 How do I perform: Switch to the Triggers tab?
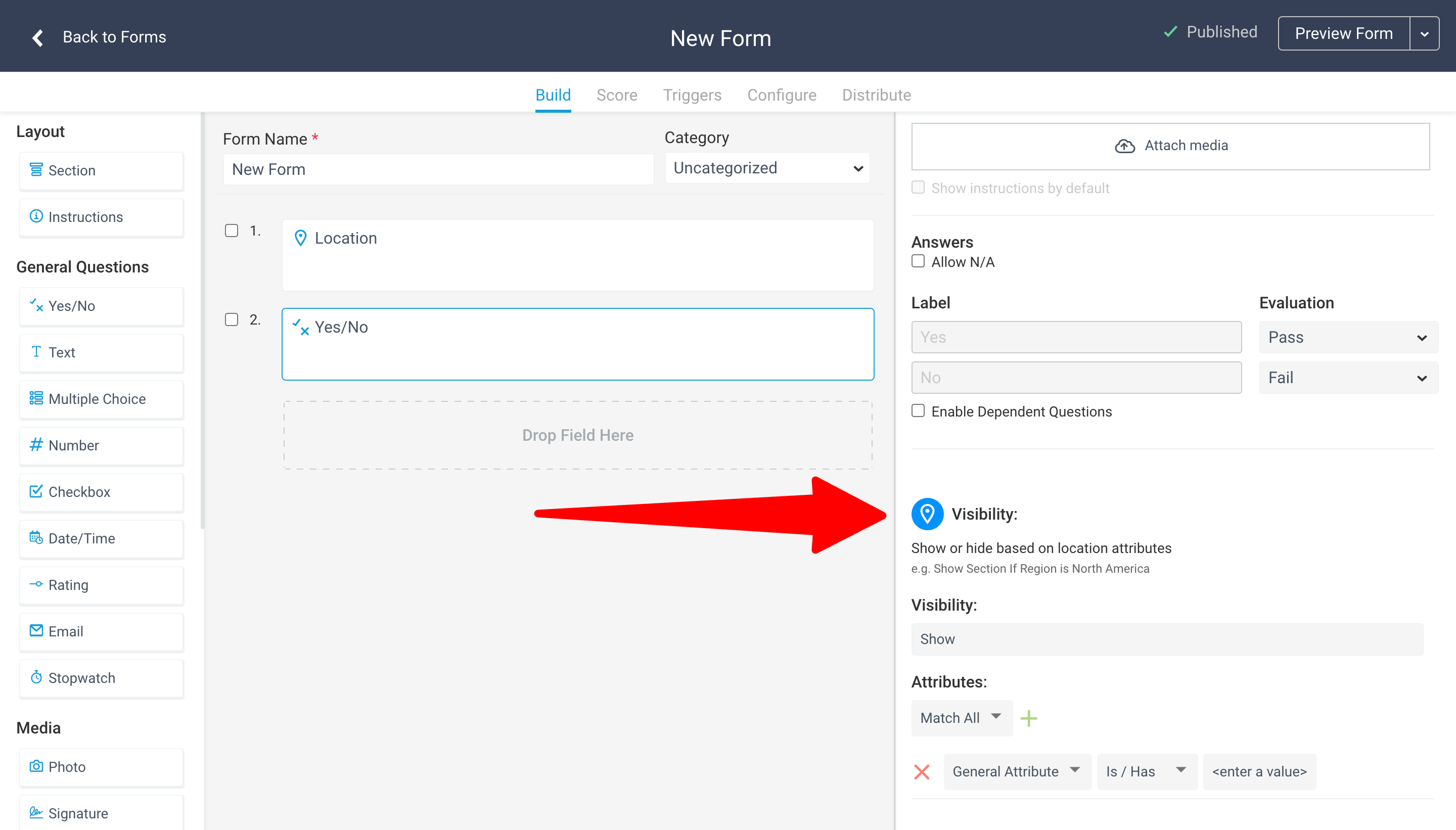692,95
